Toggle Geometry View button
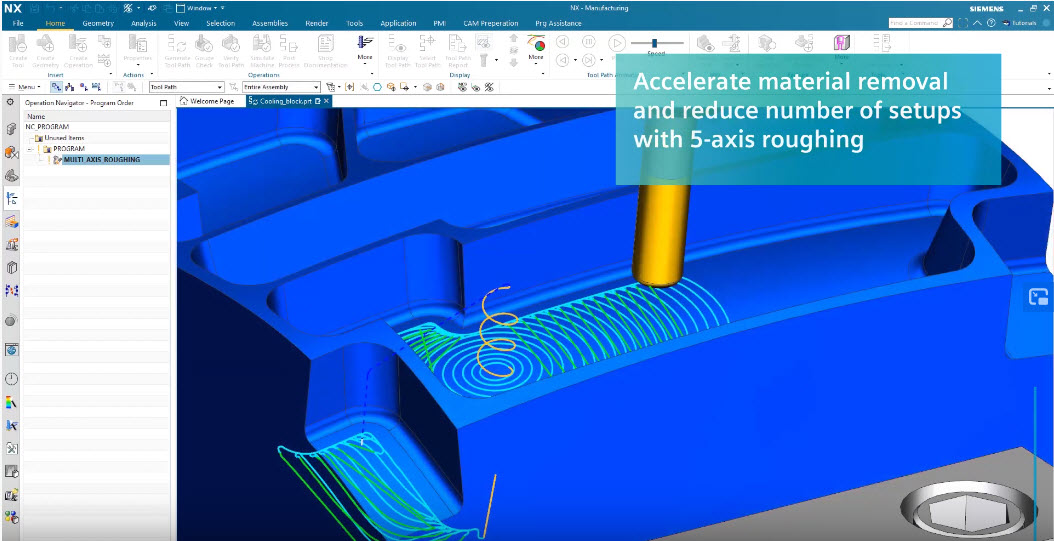1054x541 pixels. tap(83, 87)
